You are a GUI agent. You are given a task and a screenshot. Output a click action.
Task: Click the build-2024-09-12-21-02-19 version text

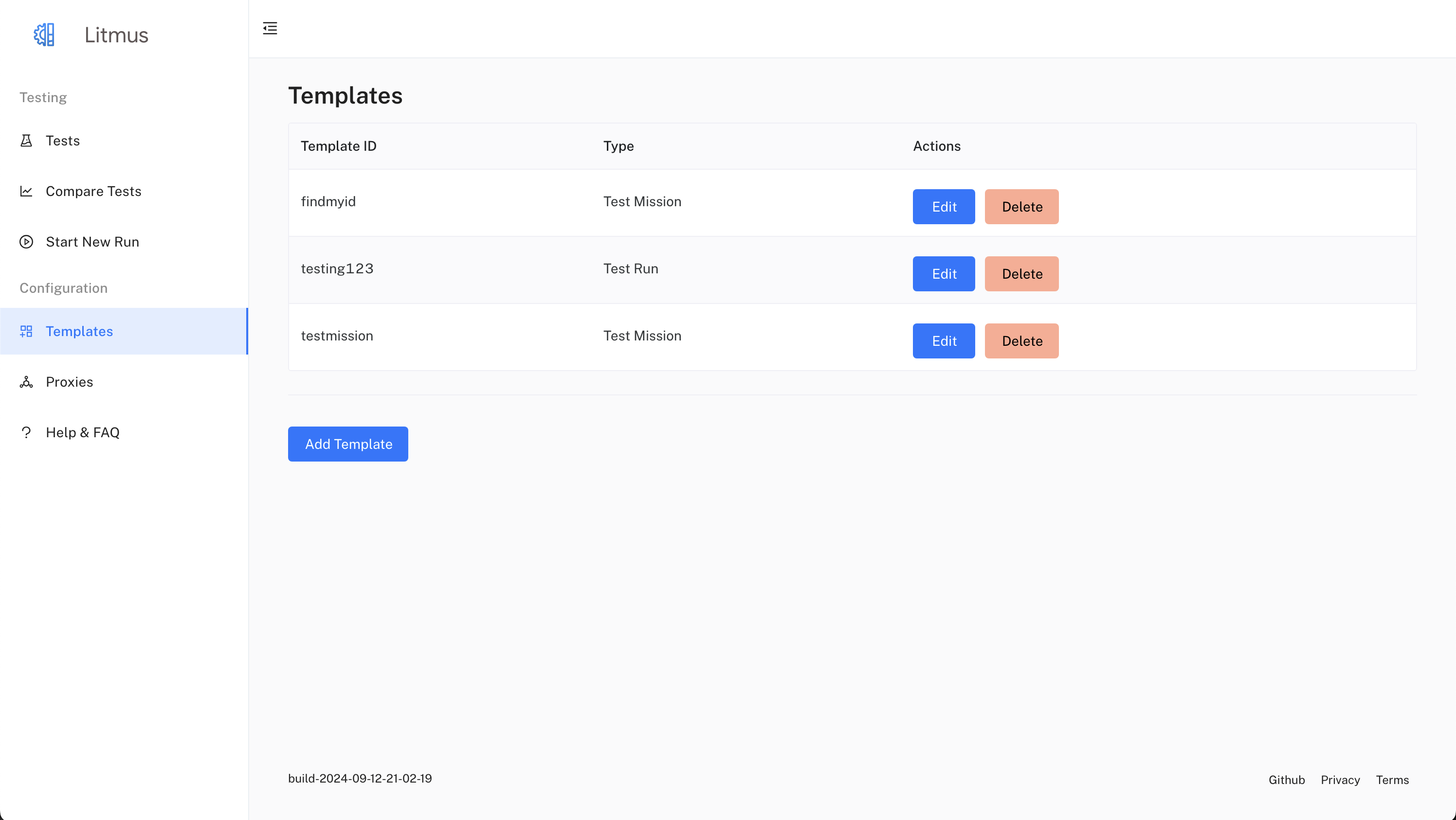tap(360, 779)
